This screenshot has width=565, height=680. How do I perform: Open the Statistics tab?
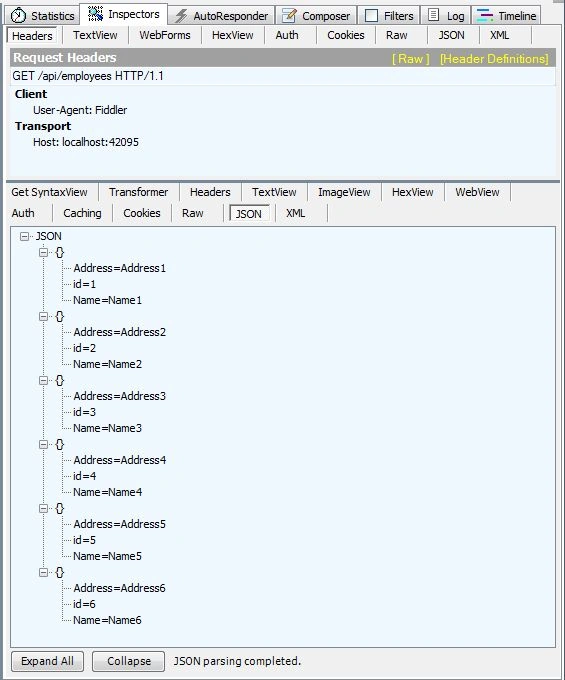point(43,16)
